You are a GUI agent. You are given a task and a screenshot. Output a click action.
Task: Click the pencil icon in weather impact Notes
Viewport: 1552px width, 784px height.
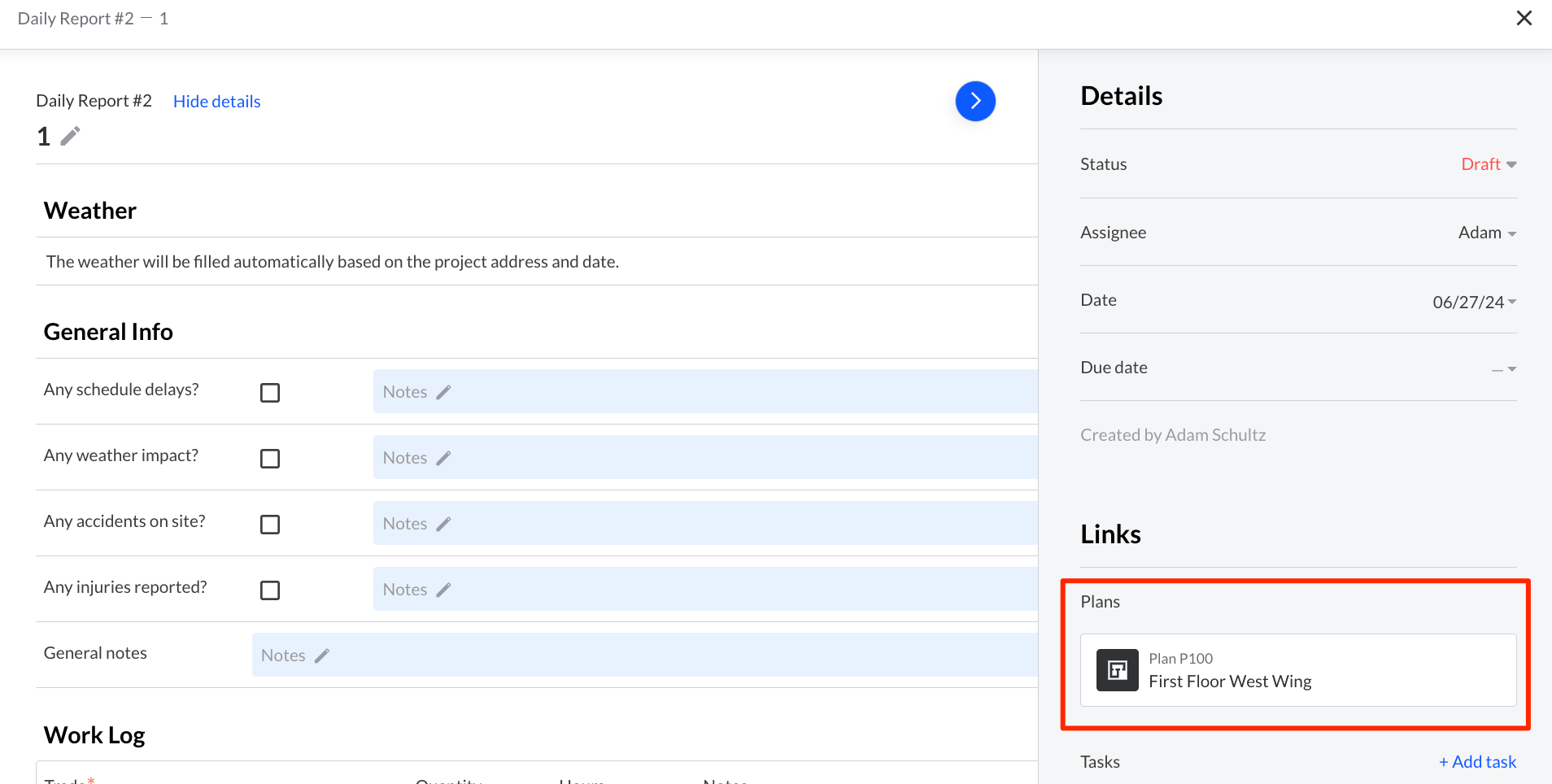click(x=443, y=457)
